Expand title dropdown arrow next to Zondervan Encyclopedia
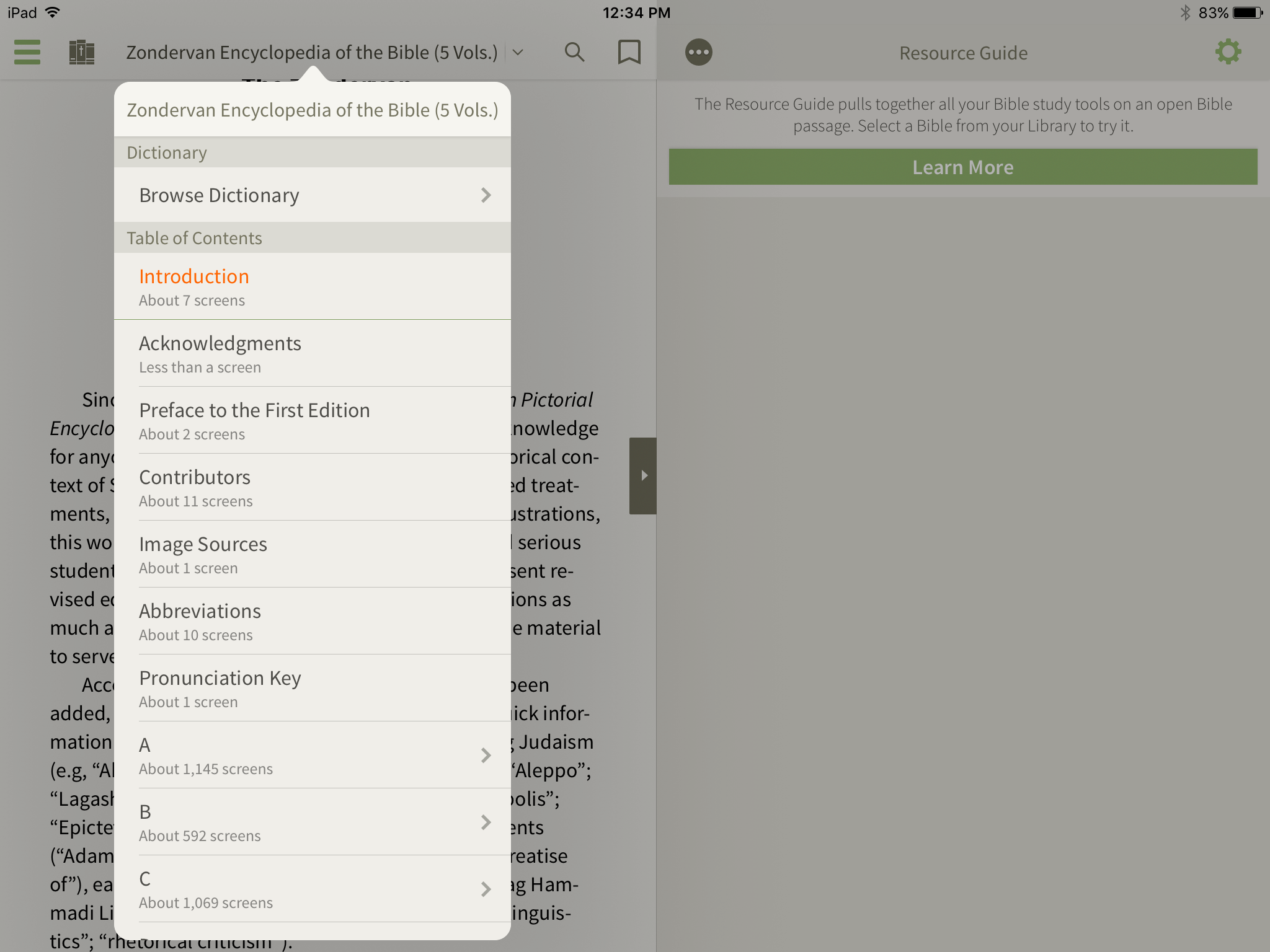Image resolution: width=1270 pixels, height=952 pixels. click(x=518, y=53)
